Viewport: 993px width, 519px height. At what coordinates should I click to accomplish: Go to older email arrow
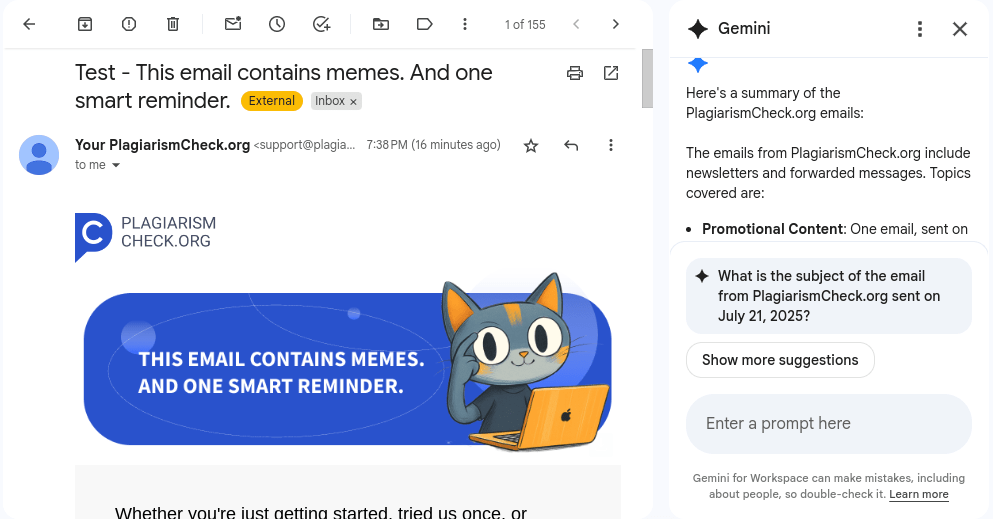(616, 24)
